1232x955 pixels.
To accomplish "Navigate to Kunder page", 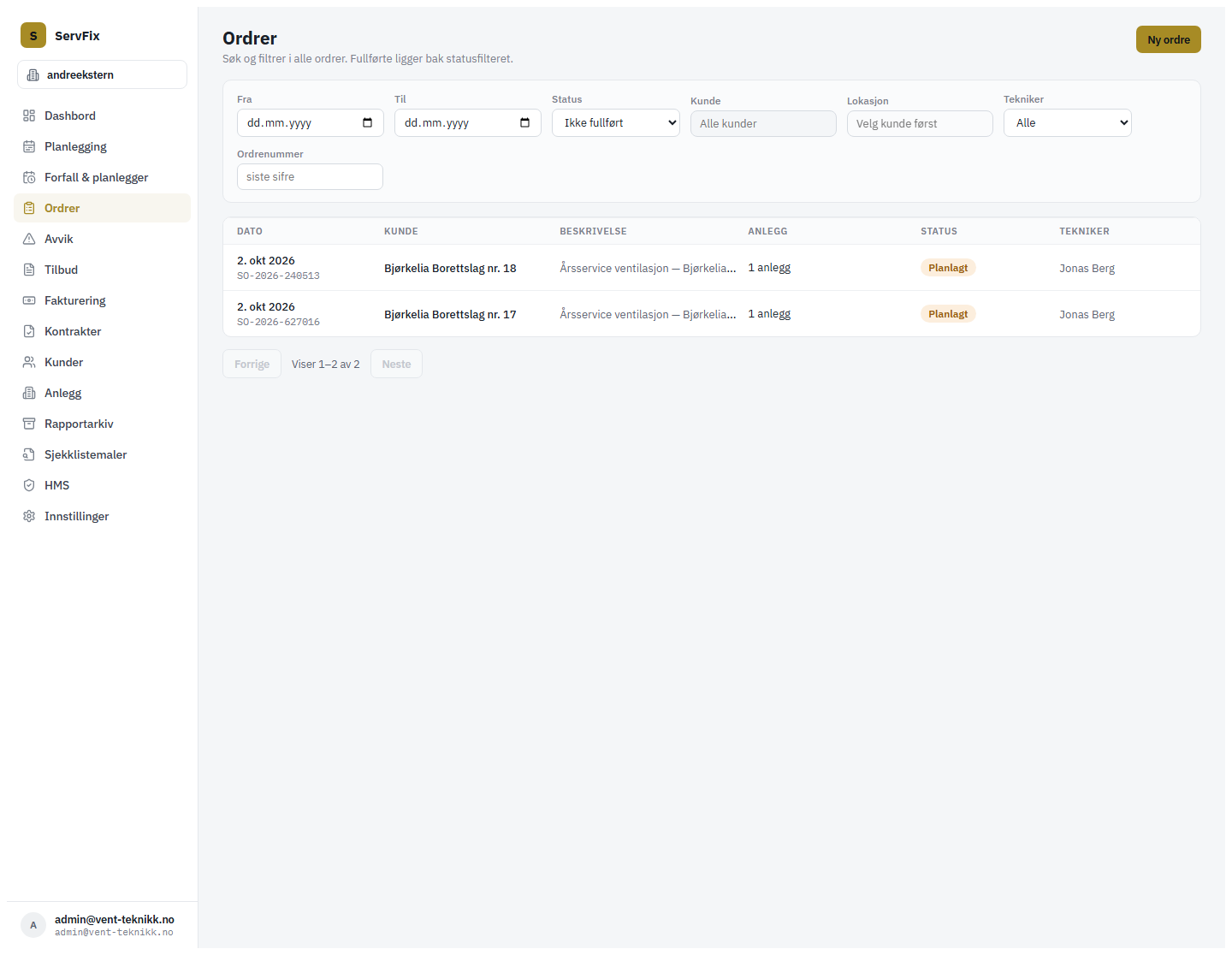I will pyautogui.click(x=102, y=362).
